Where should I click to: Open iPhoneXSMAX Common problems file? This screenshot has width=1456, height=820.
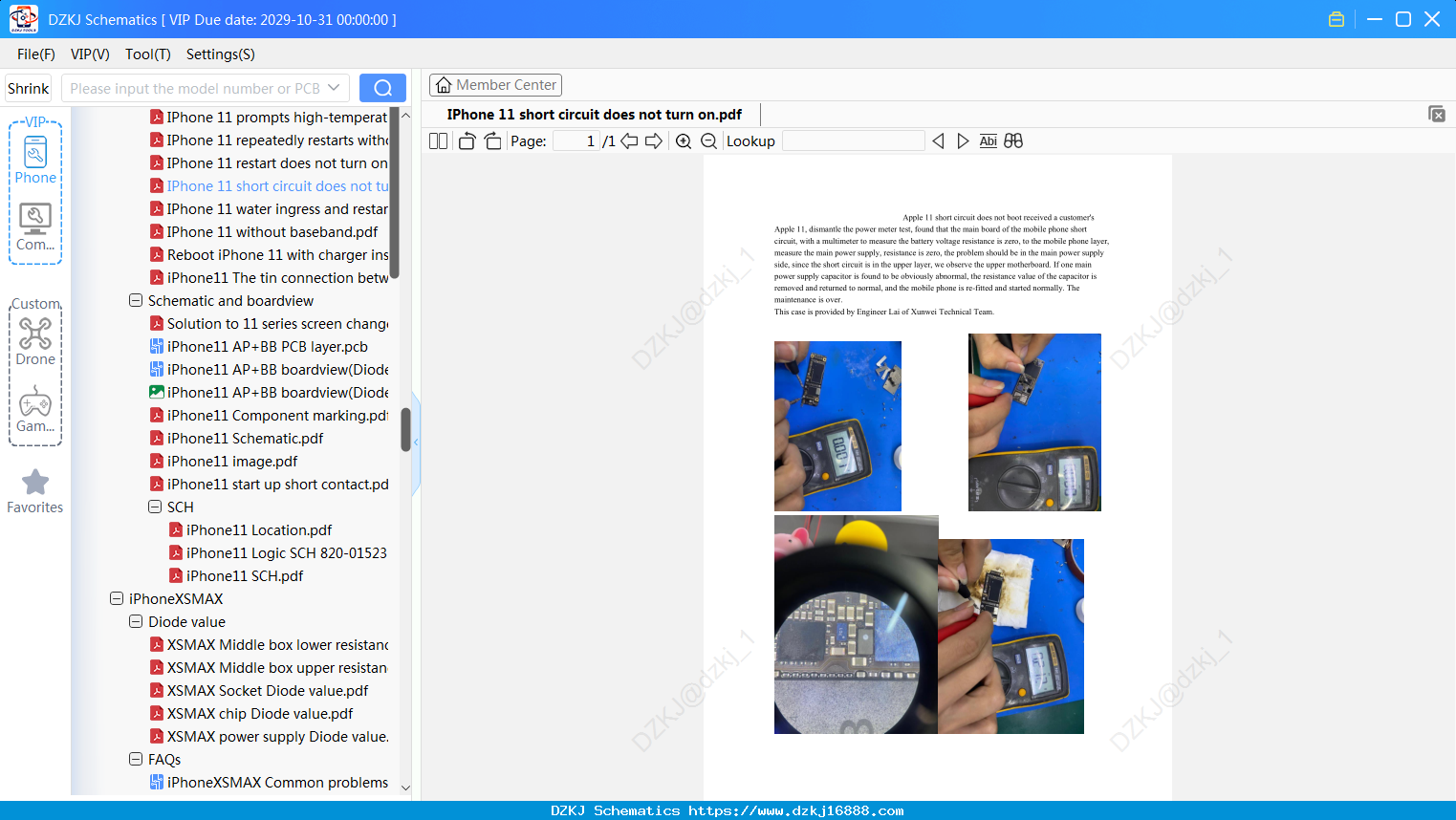point(277,782)
